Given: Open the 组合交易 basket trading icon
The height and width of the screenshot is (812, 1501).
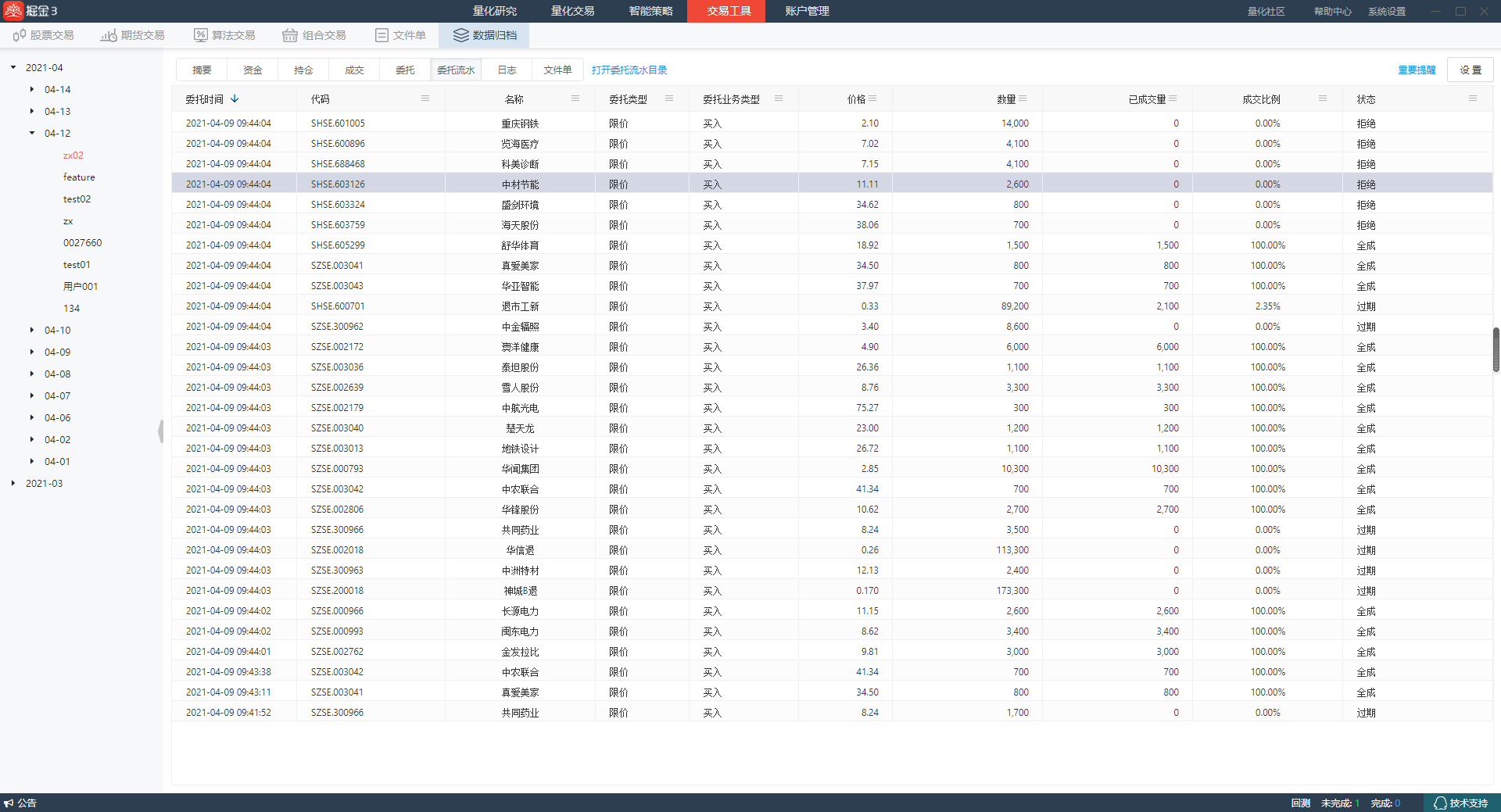Looking at the screenshot, I should tap(290, 35).
